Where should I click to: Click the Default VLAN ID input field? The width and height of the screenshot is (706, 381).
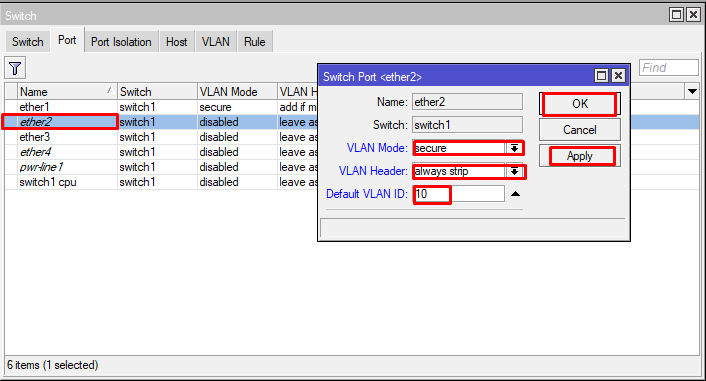pyautogui.click(x=458, y=194)
